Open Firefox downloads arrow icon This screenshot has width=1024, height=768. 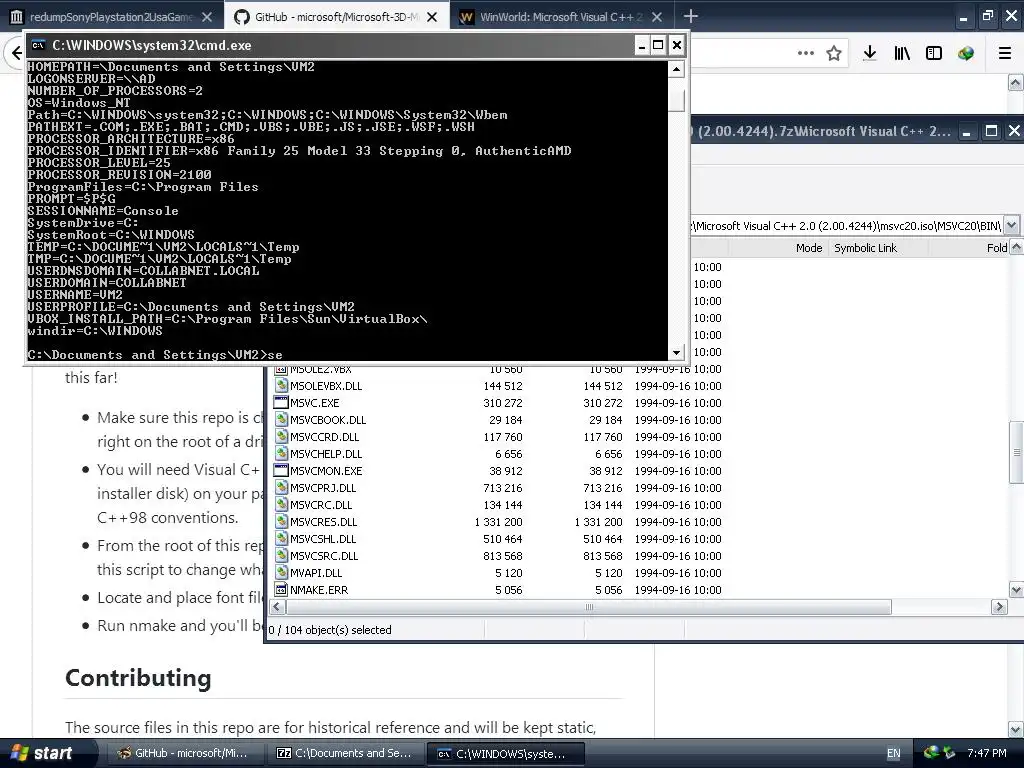869,54
